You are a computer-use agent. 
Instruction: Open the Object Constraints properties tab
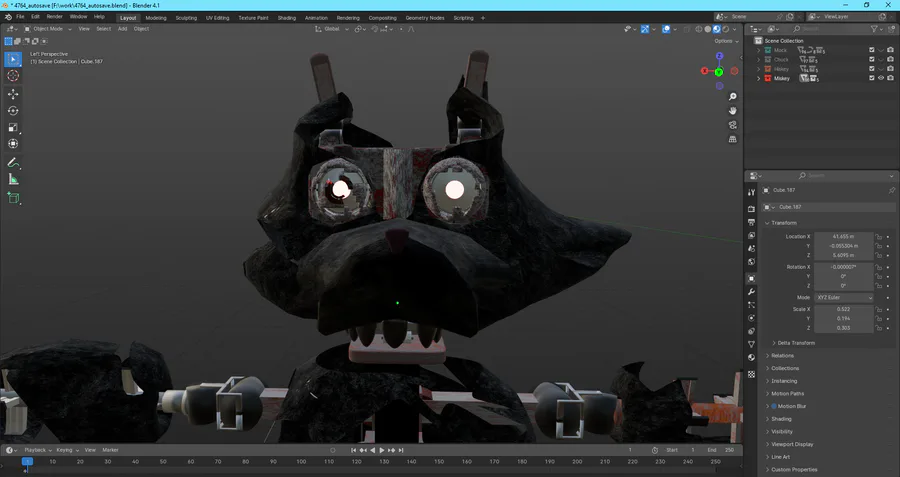pos(751,331)
